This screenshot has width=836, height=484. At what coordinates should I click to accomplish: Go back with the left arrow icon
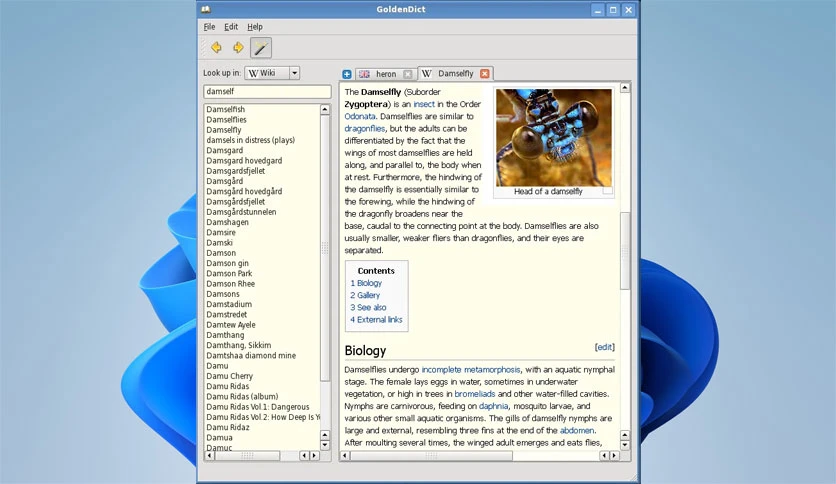(216, 47)
